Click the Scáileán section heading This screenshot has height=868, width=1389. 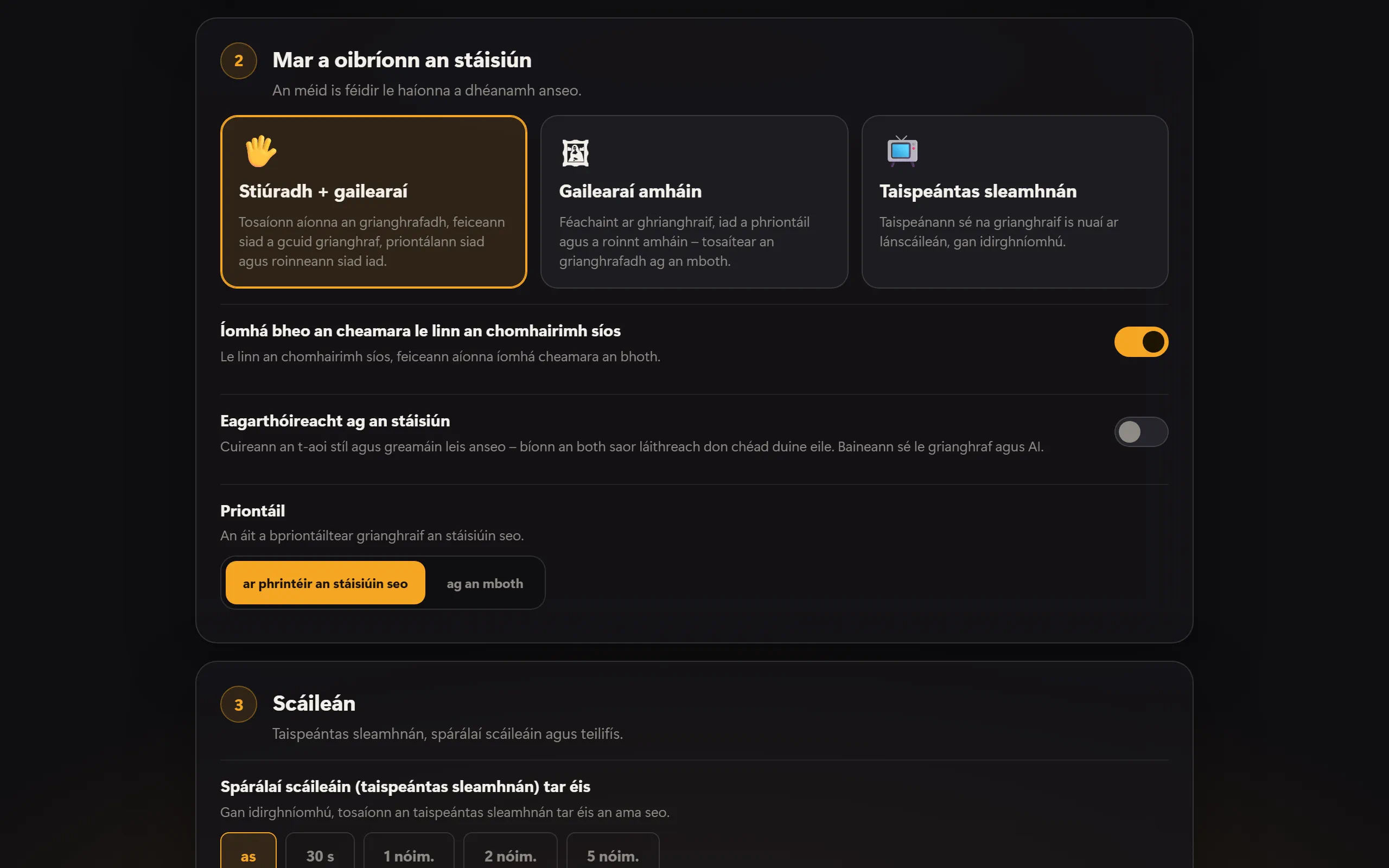coord(314,704)
